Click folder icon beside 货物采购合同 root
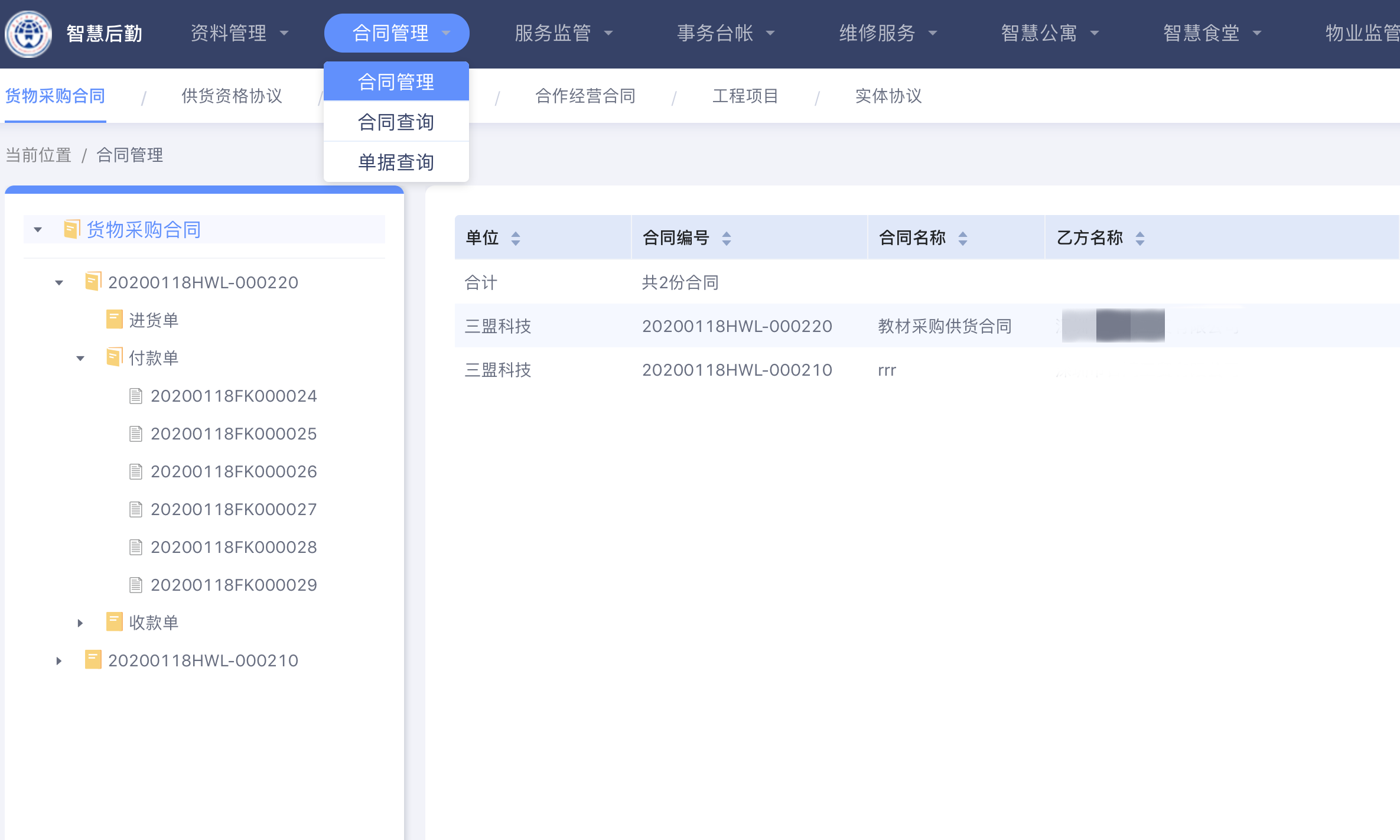Screen dimensions: 1400x840 pyautogui.click(x=71, y=230)
